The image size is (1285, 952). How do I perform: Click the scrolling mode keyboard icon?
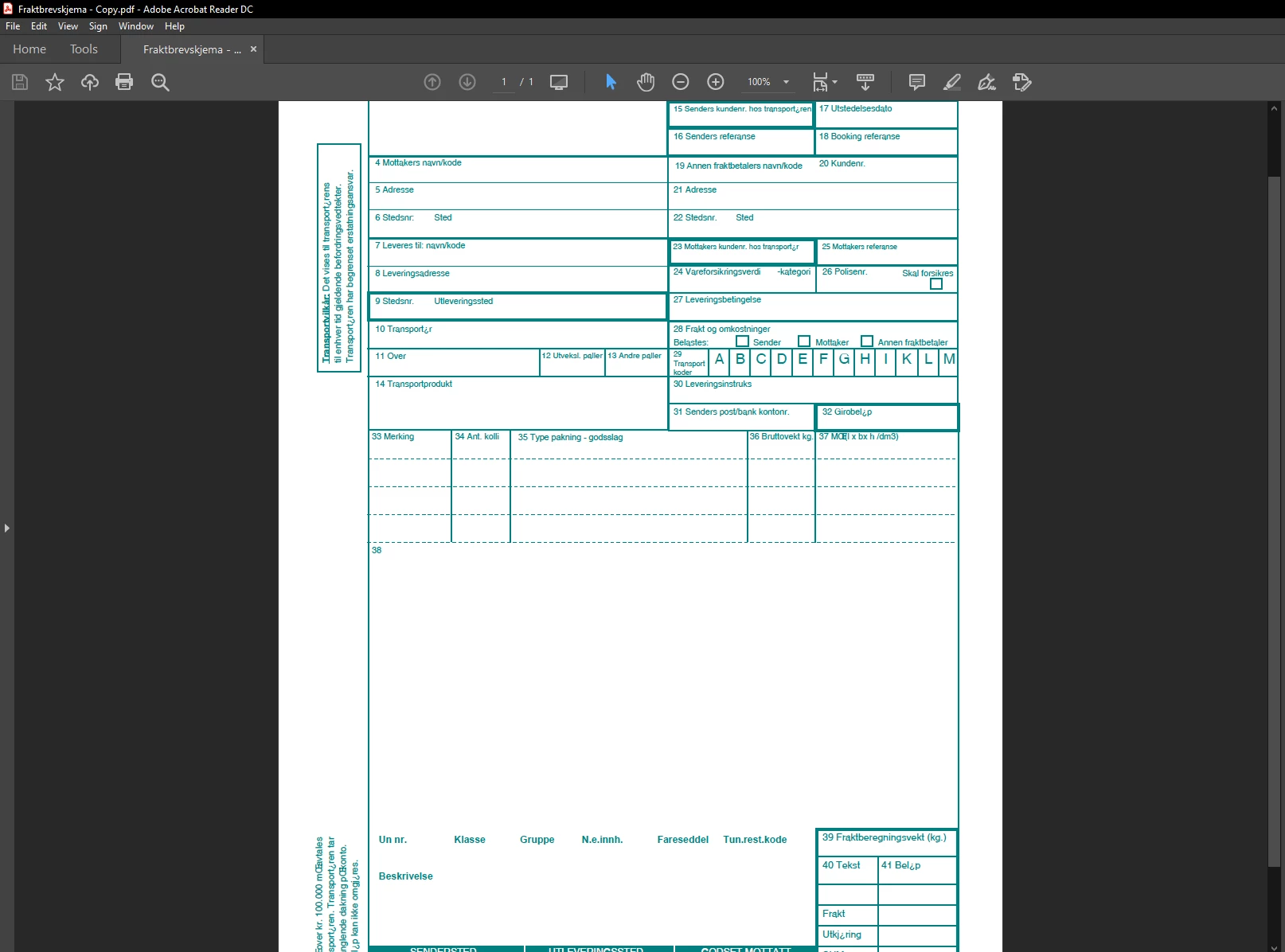(865, 82)
